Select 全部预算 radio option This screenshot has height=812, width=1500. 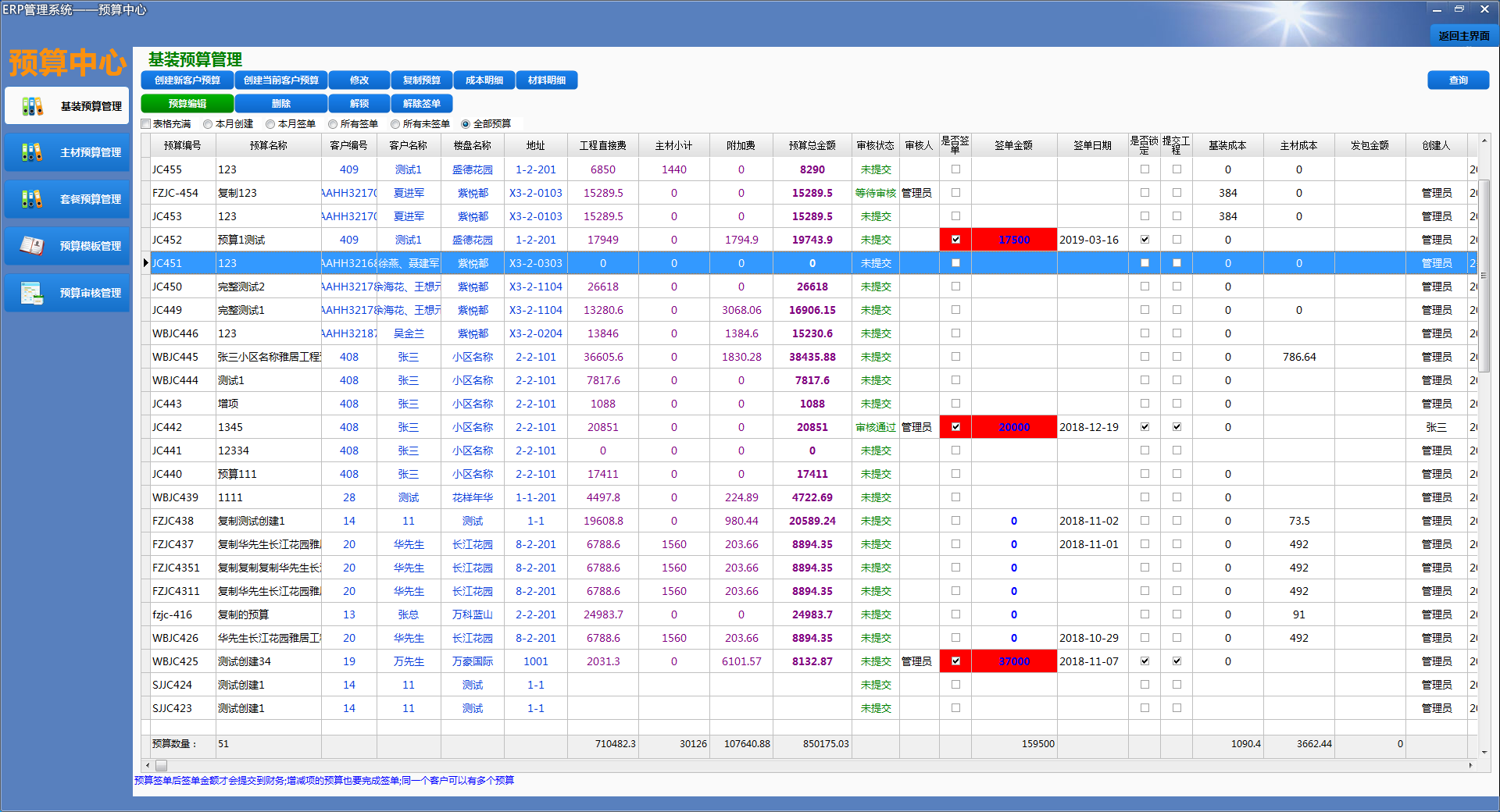[x=466, y=124]
